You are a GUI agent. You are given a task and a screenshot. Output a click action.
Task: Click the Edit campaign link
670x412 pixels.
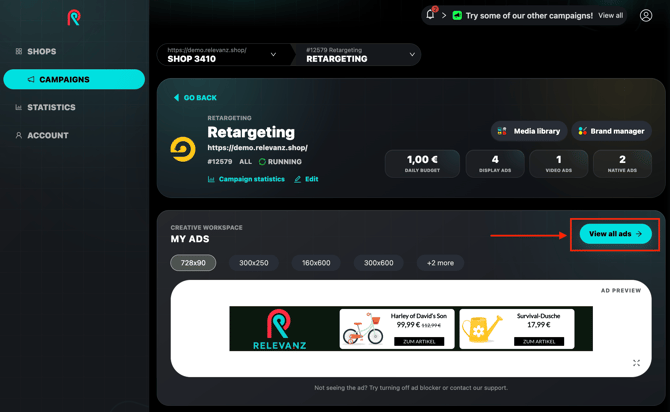coord(306,179)
